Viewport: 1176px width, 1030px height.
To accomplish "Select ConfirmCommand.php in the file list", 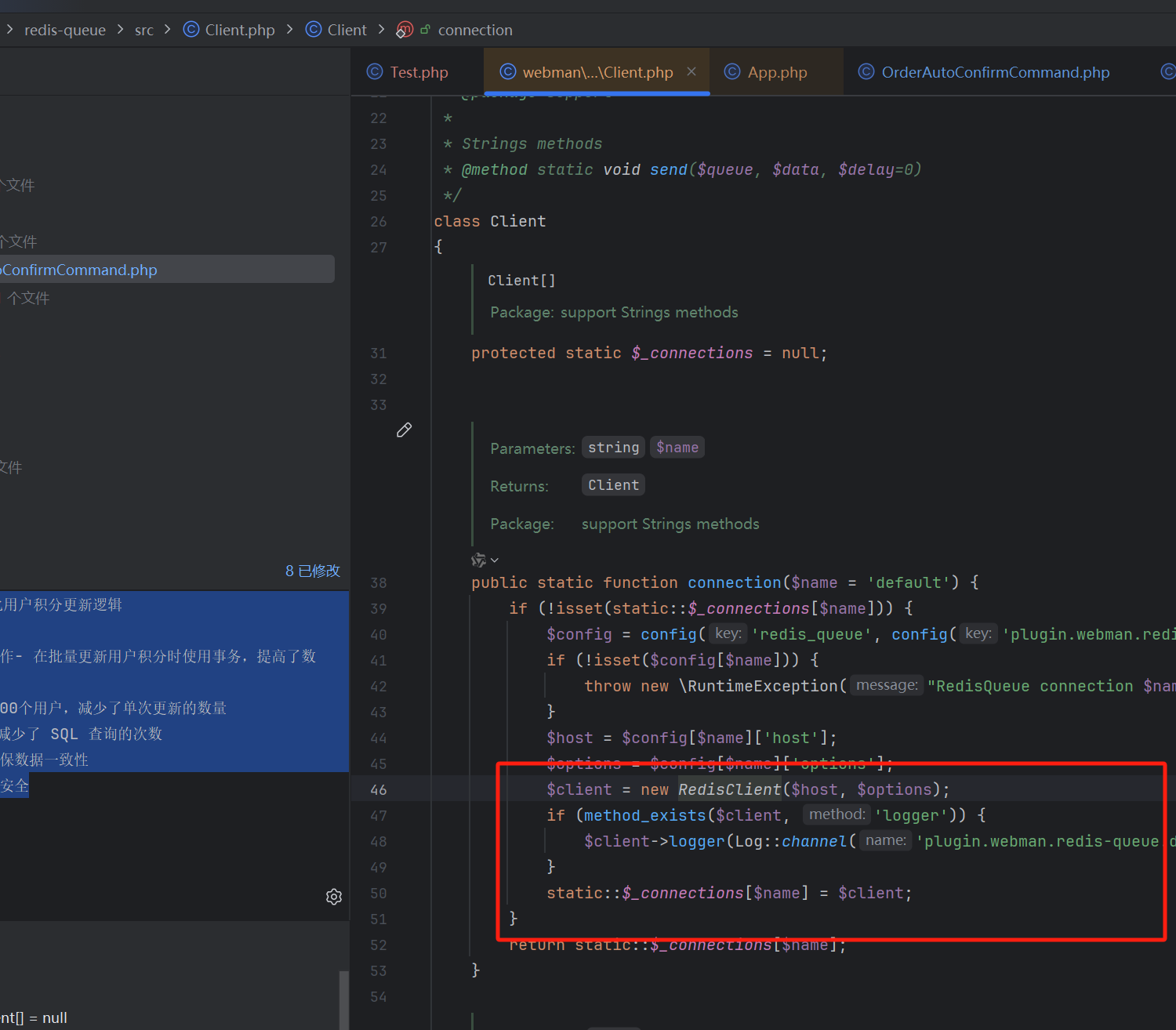I will [x=80, y=270].
